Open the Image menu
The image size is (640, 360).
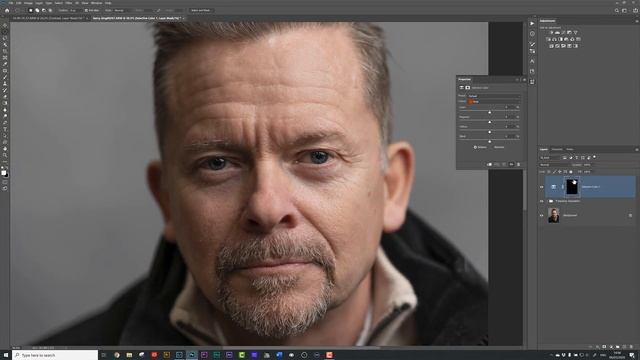point(28,3)
